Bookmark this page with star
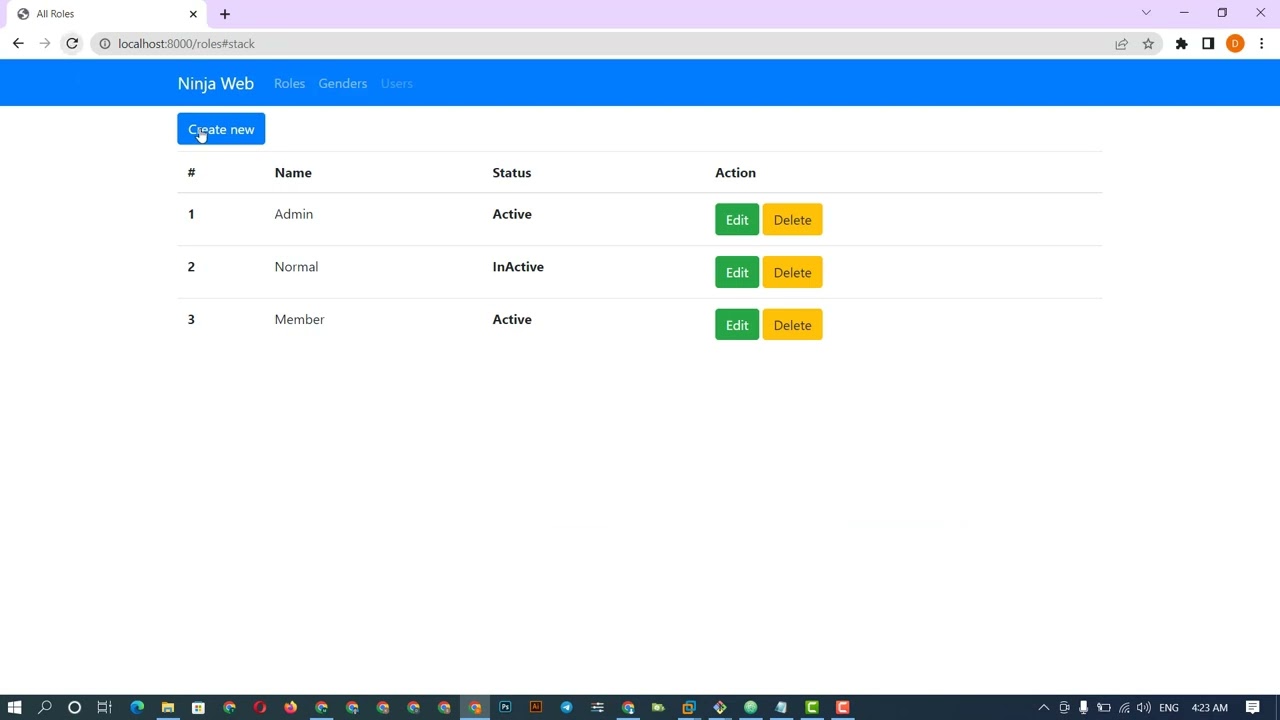1280x720 pixels. (1148, 44)
